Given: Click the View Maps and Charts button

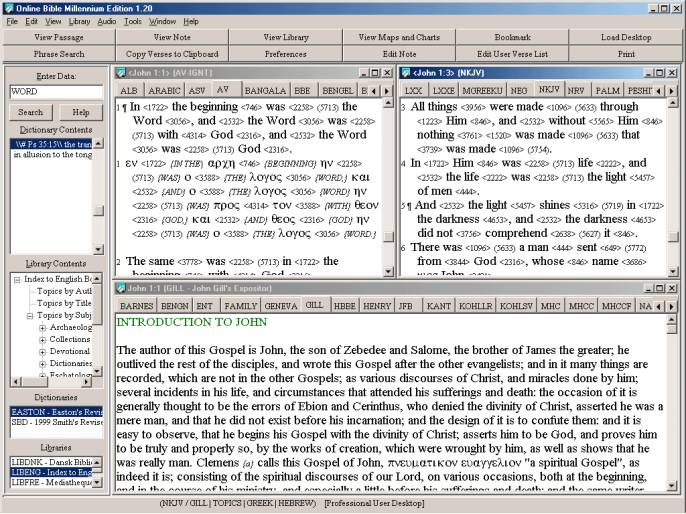Looking at the screenshot, I should (x=399, y=37).
